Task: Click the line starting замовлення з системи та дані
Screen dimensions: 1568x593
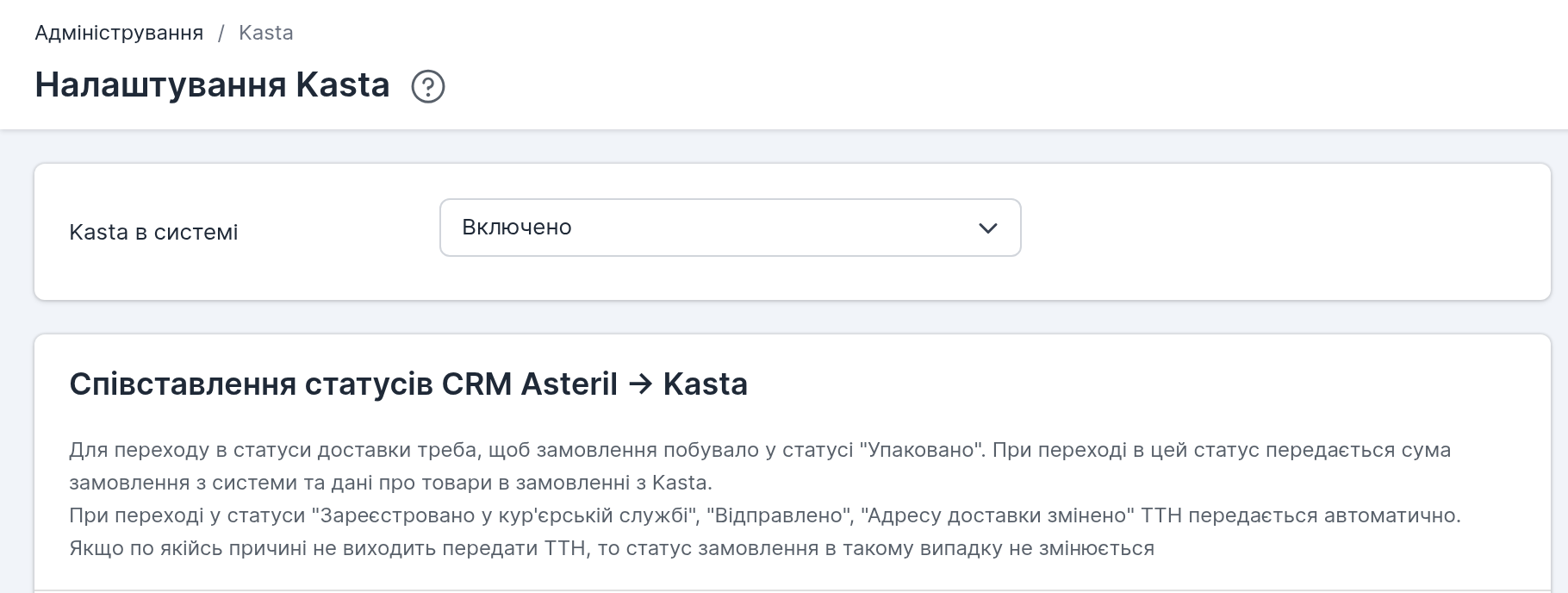Action: (390, 483)
